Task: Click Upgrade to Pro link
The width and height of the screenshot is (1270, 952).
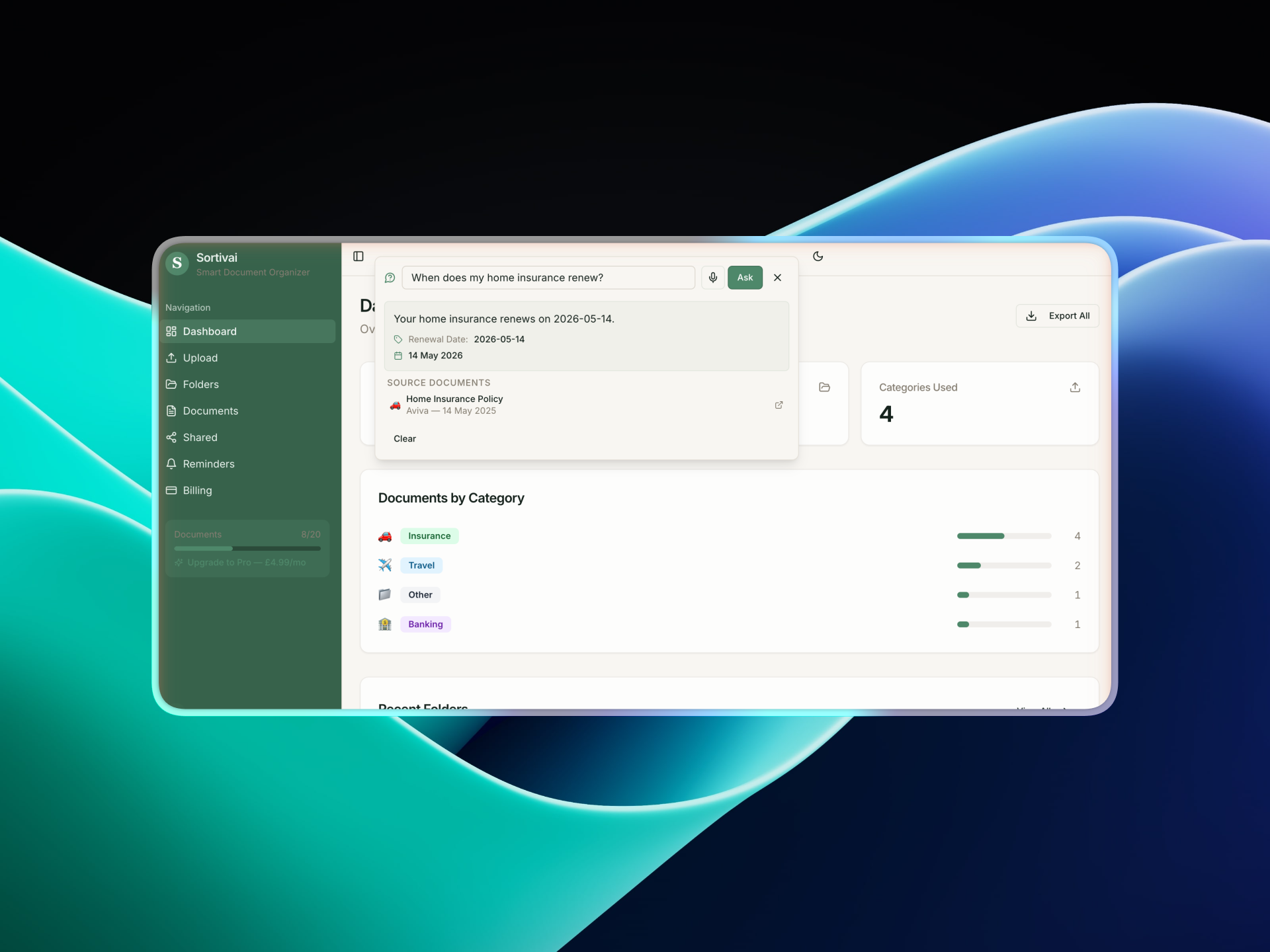Action: (x=240, y=563)
